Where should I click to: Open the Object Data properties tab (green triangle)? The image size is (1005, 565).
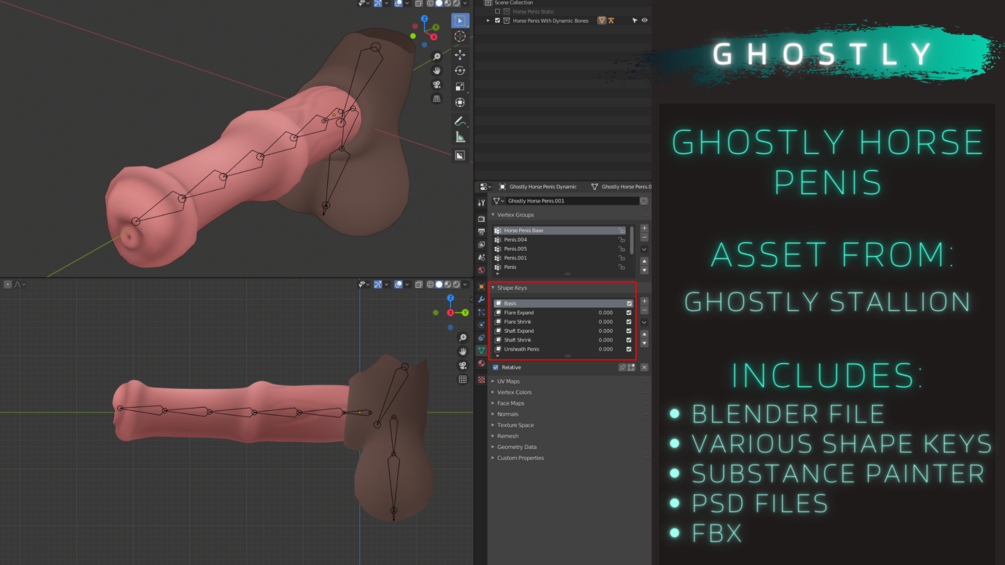coord(481,351)
